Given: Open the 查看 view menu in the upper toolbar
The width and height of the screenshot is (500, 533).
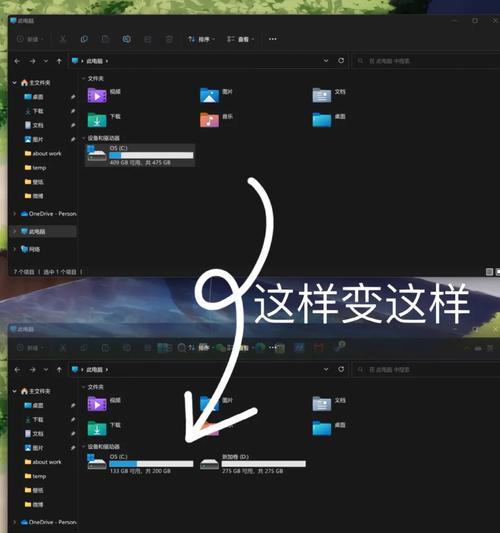Looking at the screenshot, I should click(x=241, y=39).
